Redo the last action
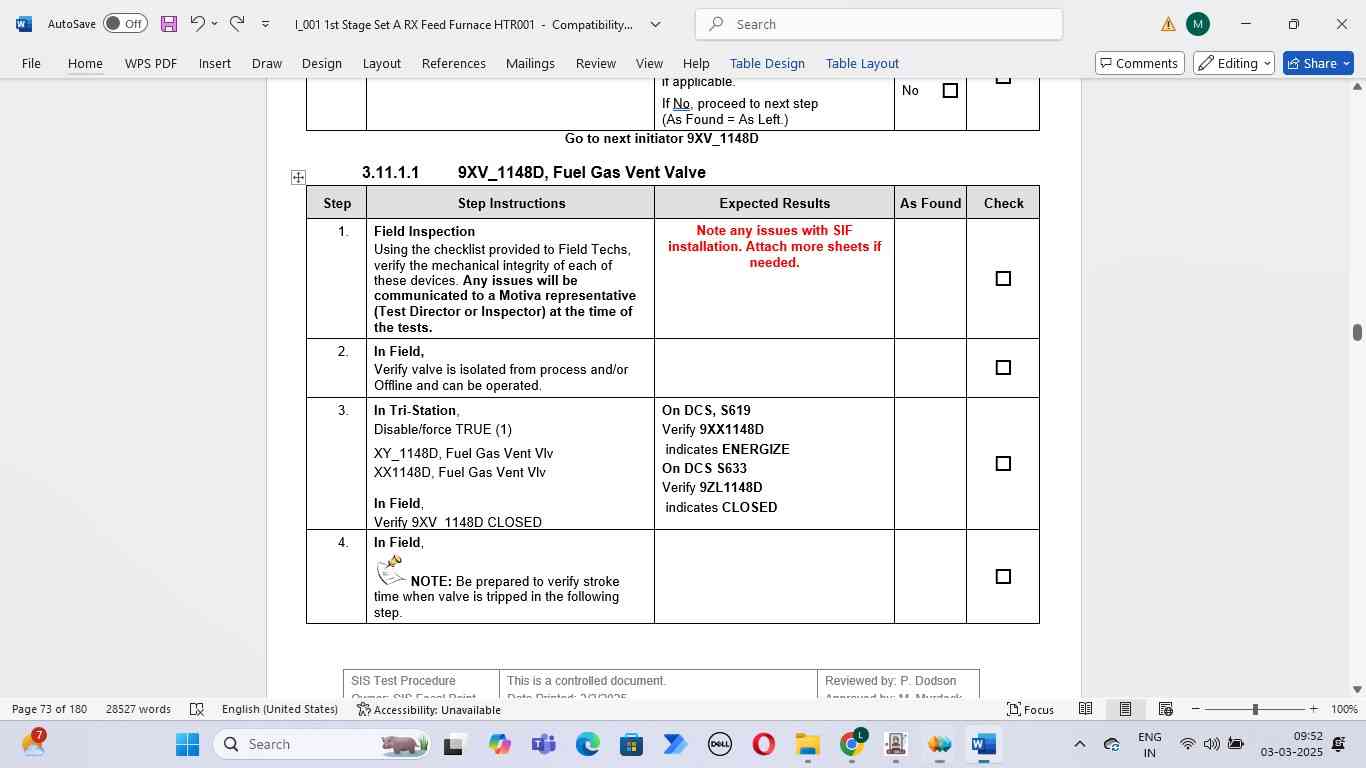This screenshot has height=768, width=1366. [237, 23]
